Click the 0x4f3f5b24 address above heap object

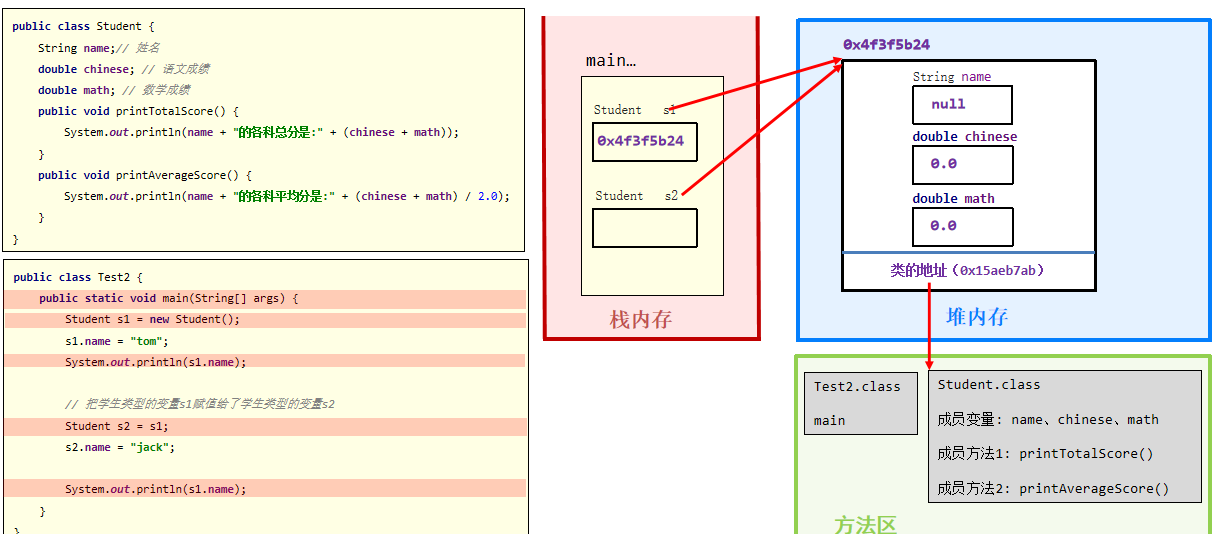click(x=886, y=45)
